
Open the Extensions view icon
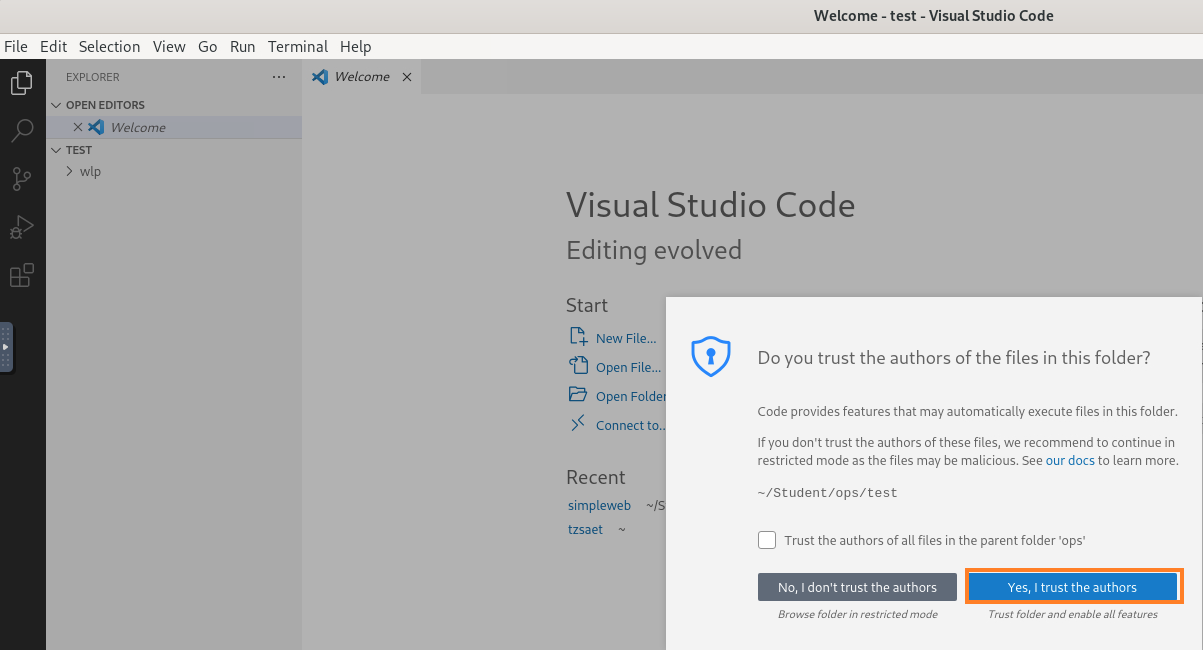(21, 275)
